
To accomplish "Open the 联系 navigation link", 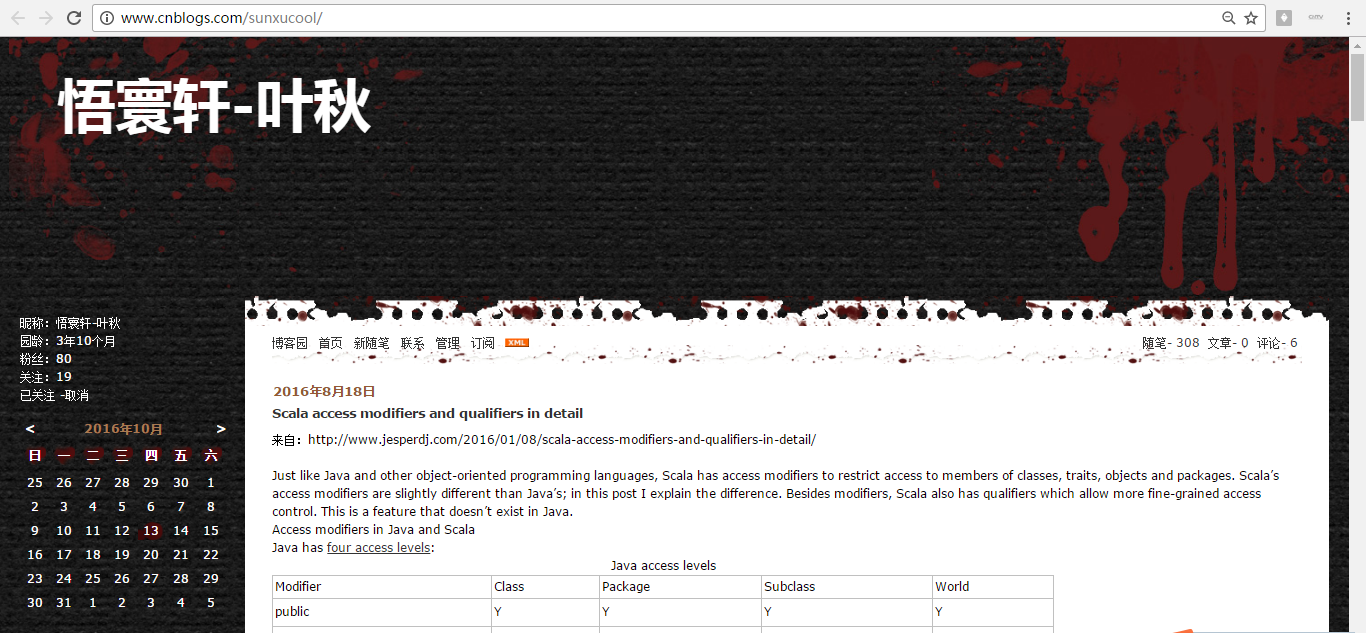I will (412, 343).
